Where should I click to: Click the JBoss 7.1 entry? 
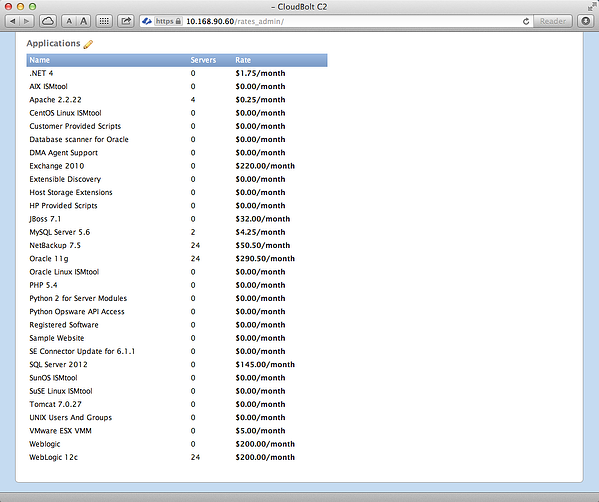tap(45, 219)
